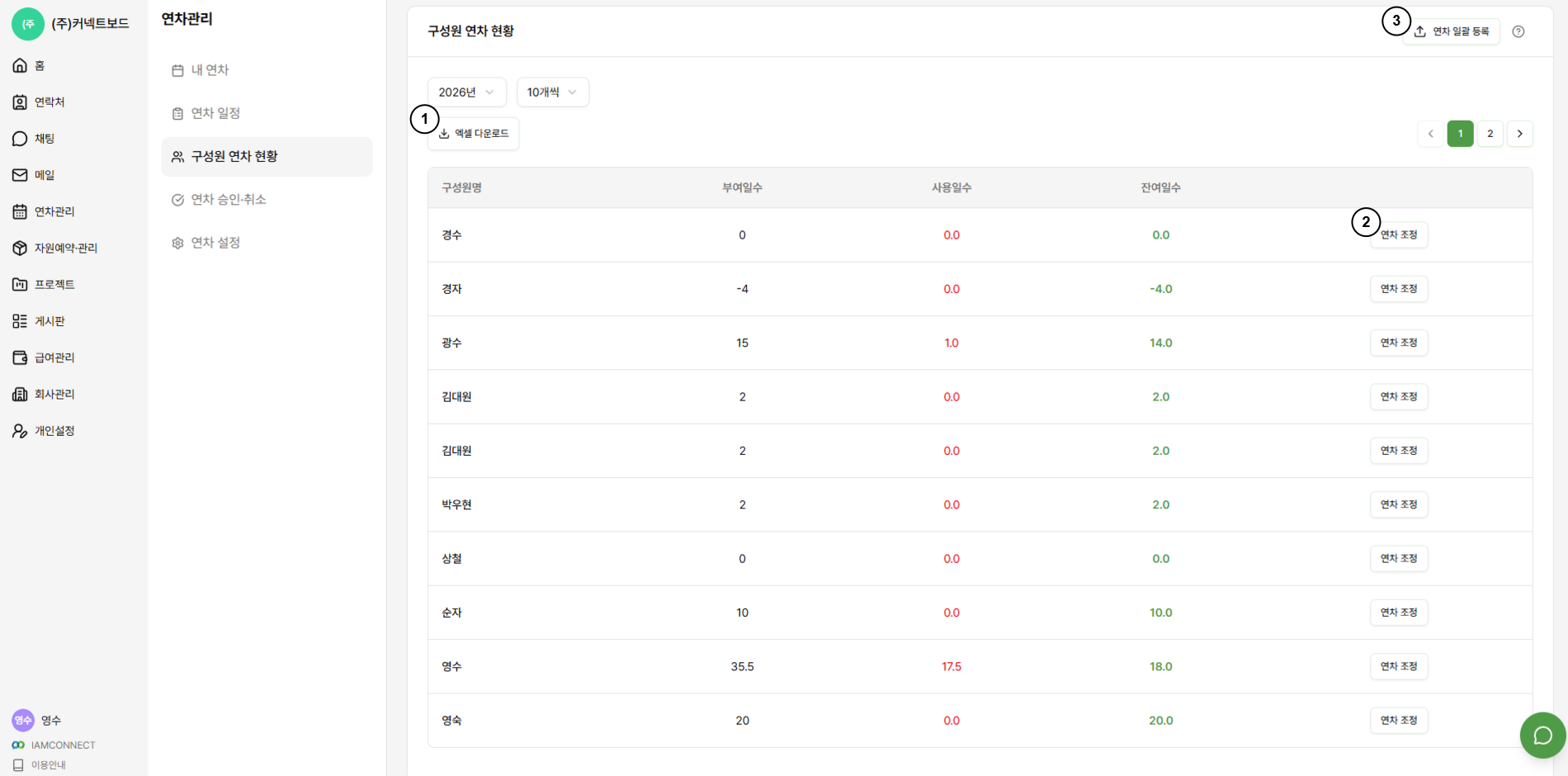Click the (주)커넥트보드 company logo

28,24
